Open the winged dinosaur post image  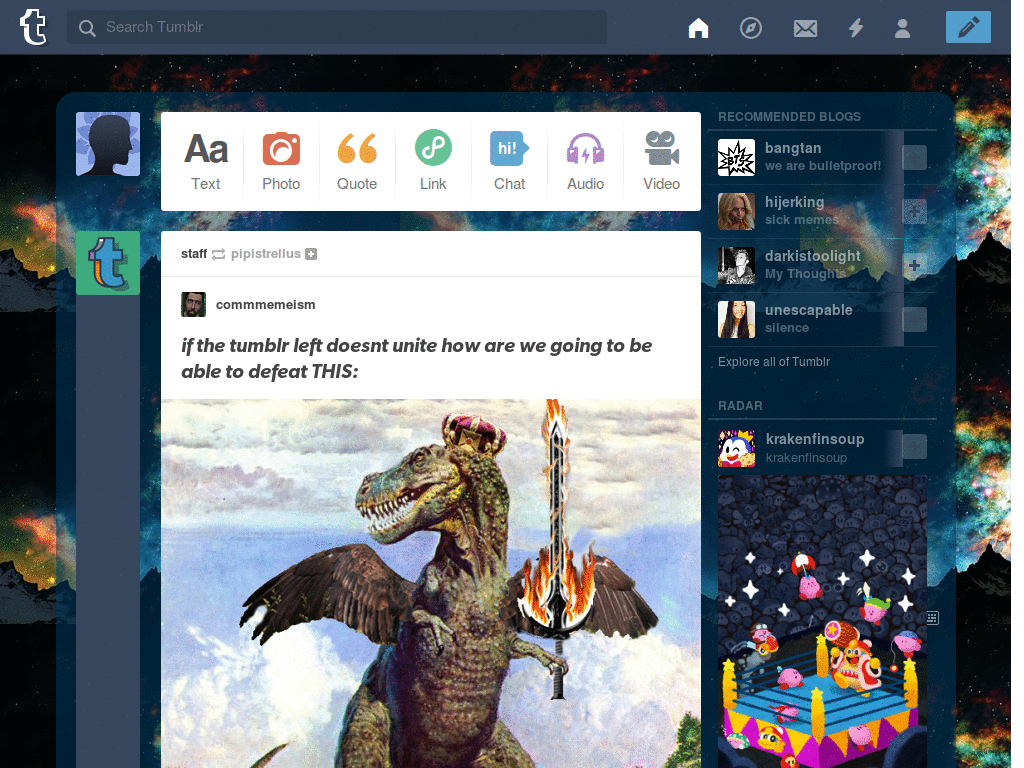[431, 583]
